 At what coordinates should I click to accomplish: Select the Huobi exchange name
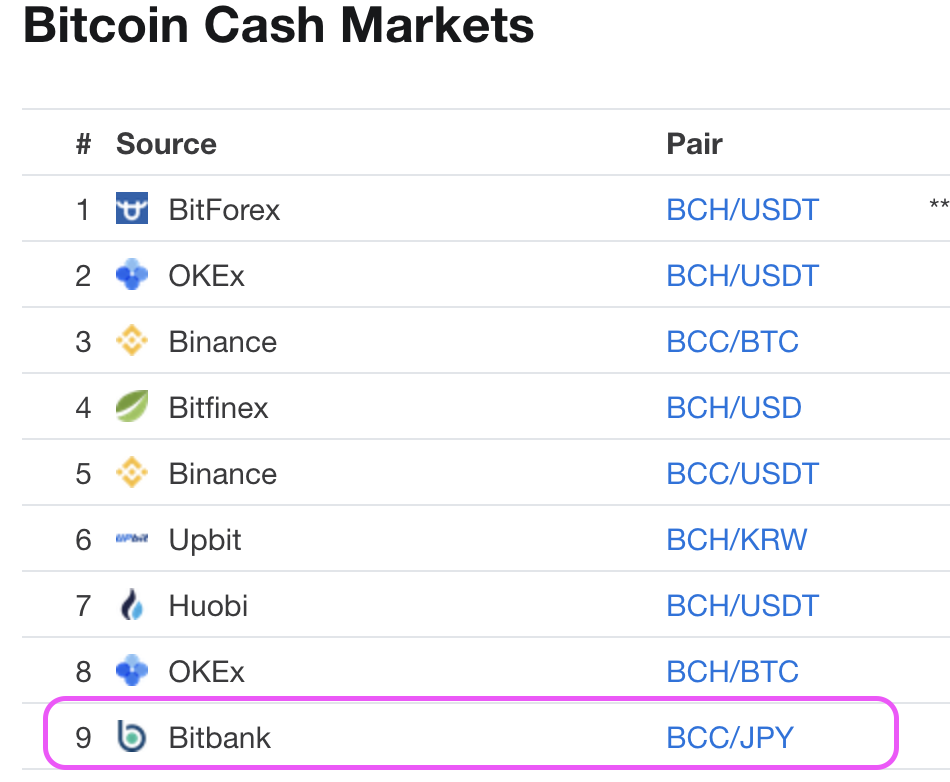point(208,606)
